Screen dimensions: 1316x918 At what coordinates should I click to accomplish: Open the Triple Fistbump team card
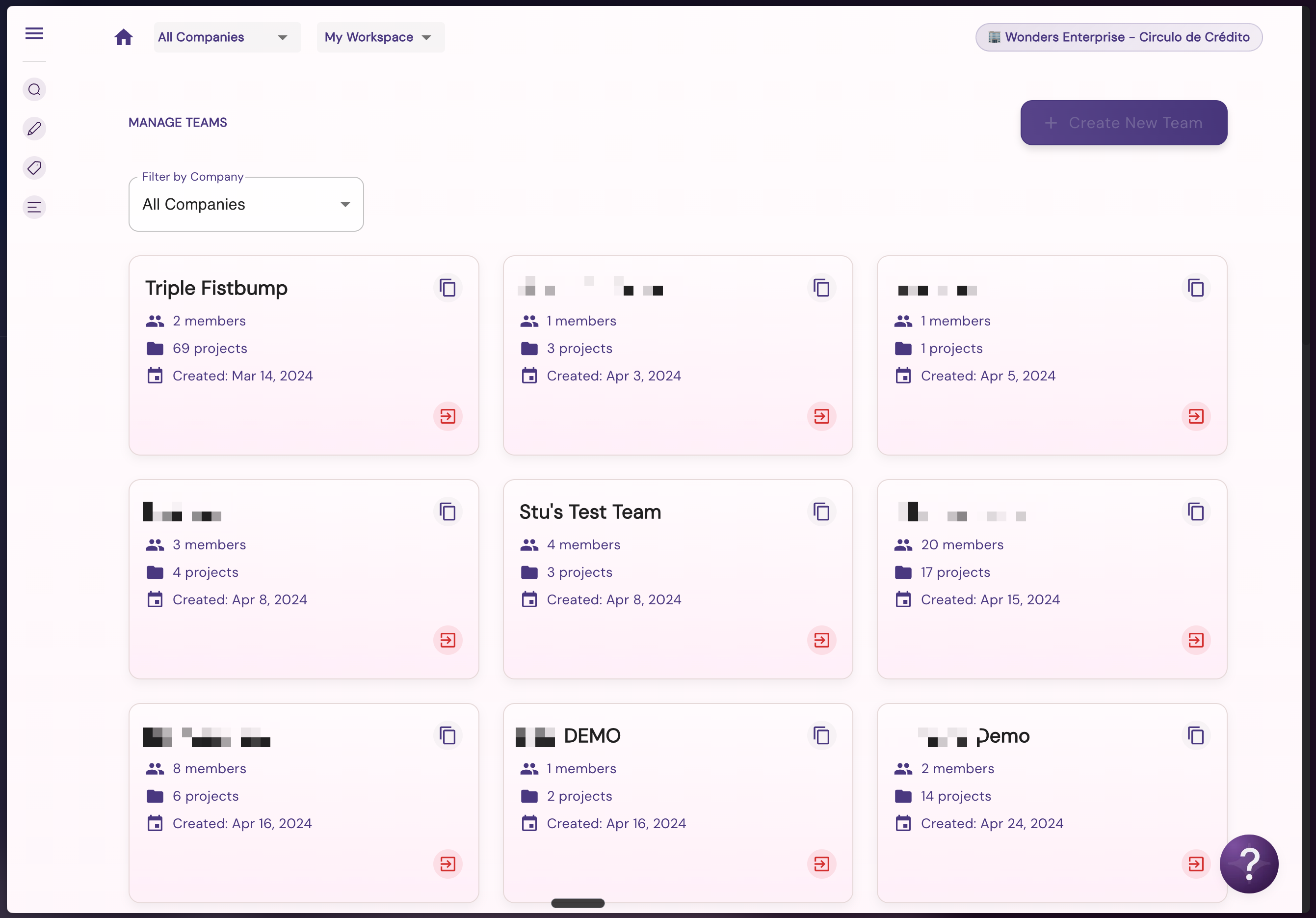pyautogui.click(x=304, y=355)
